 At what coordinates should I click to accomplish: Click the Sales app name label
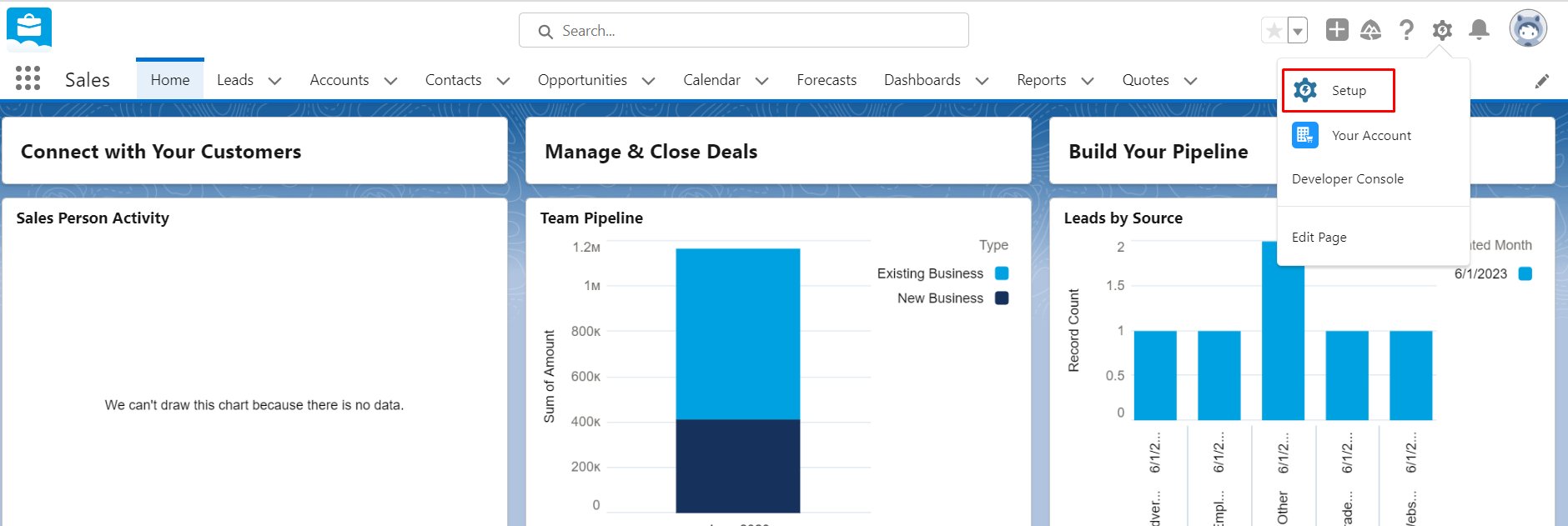click(88, 80)
